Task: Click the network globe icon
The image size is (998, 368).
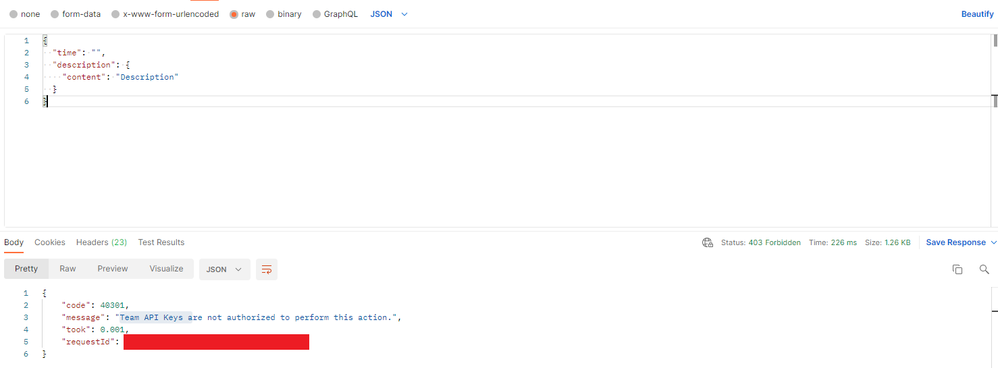Action: (707, 243)
